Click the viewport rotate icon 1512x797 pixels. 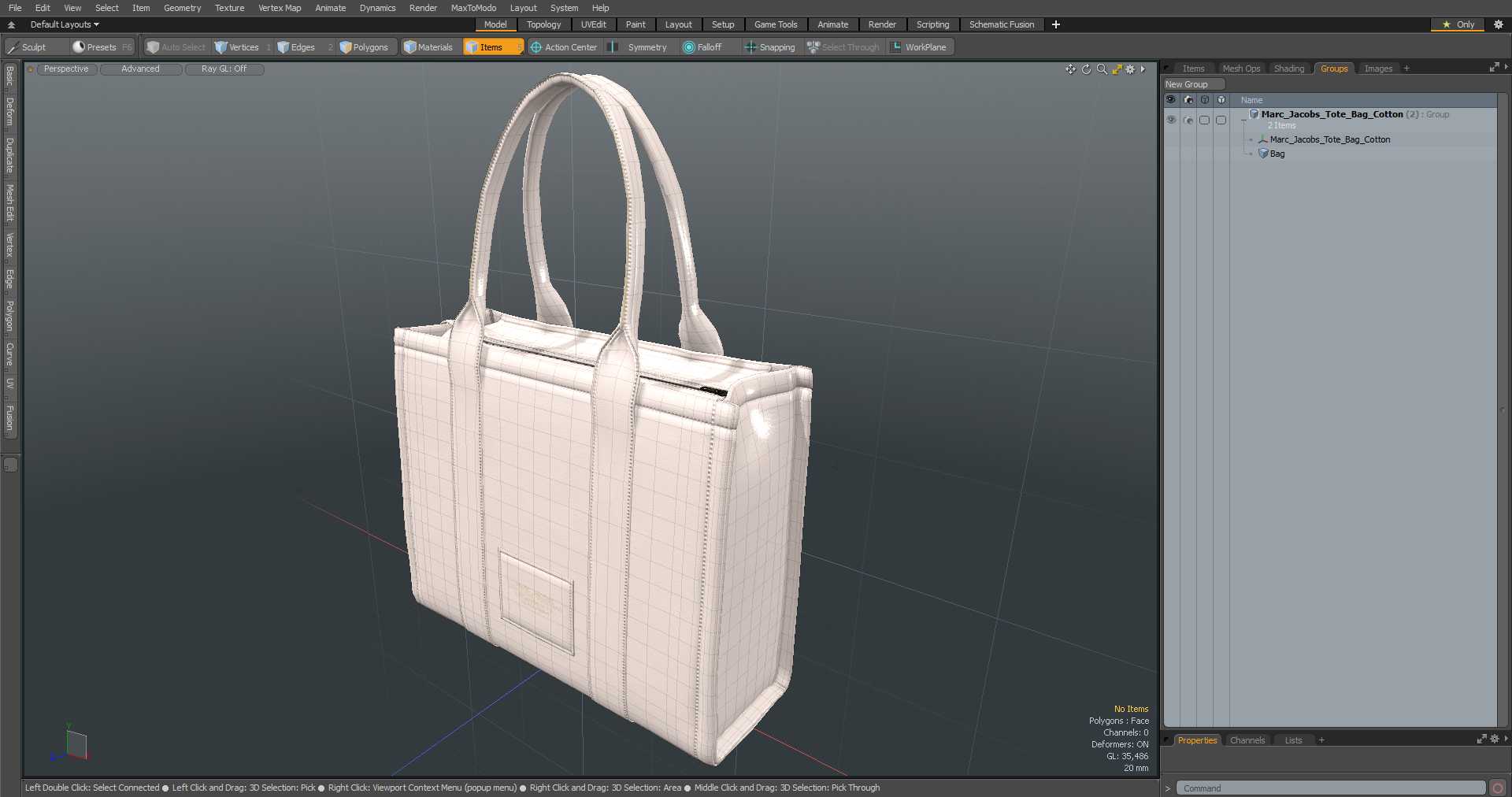tap(1086, 69)
